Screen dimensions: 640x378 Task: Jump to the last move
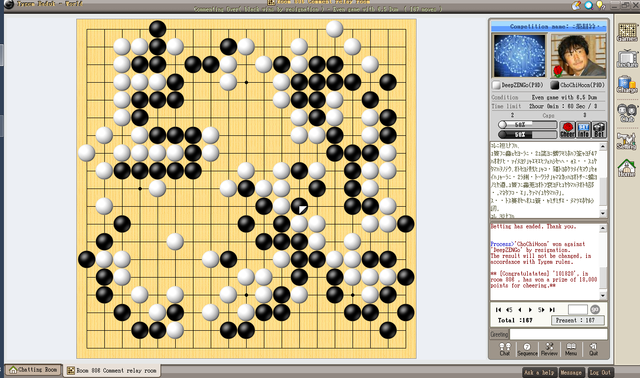point(552,310)
